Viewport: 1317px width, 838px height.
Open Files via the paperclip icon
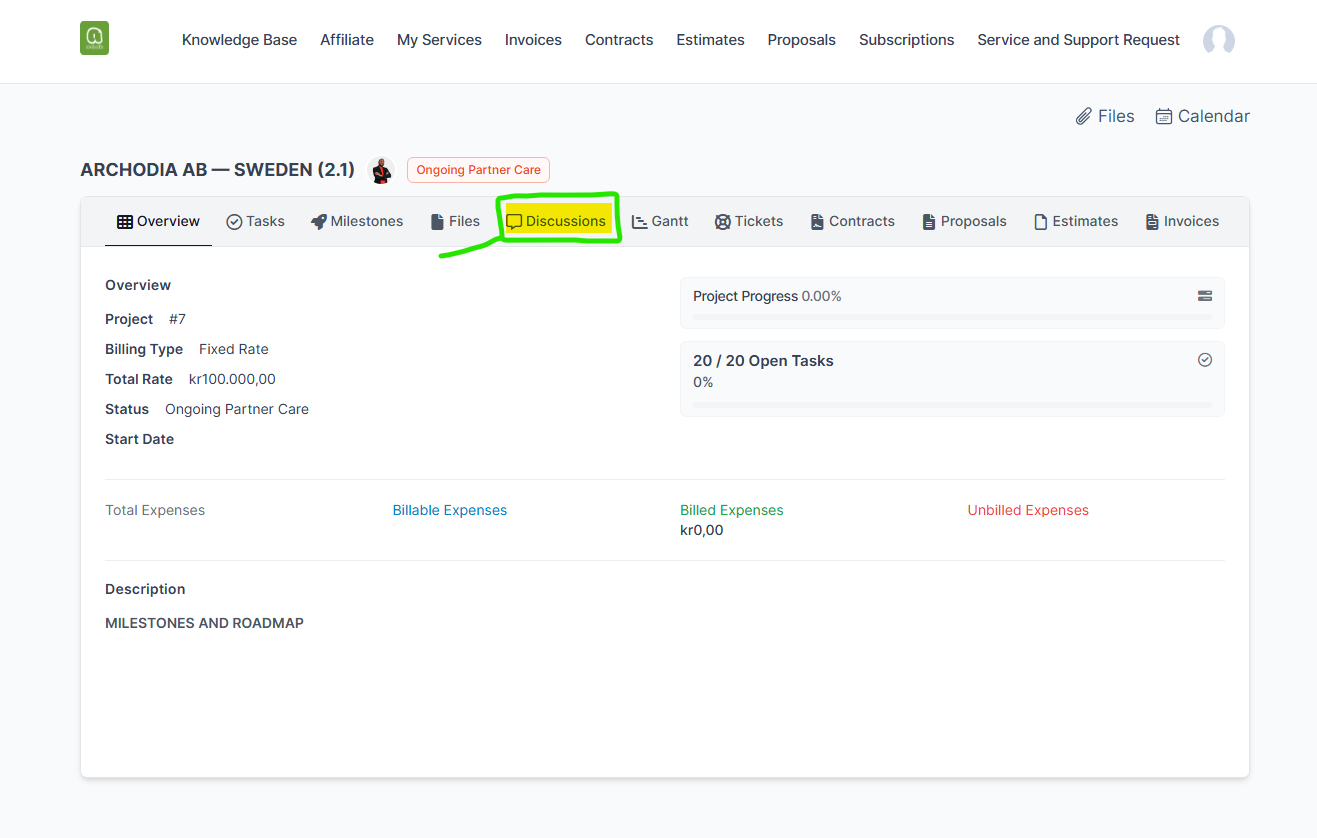[x=1084, y=117]
